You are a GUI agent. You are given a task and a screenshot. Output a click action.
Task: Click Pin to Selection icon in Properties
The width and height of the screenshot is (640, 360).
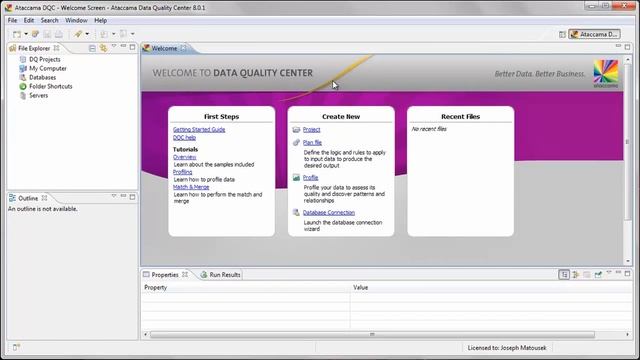[598, 275]
